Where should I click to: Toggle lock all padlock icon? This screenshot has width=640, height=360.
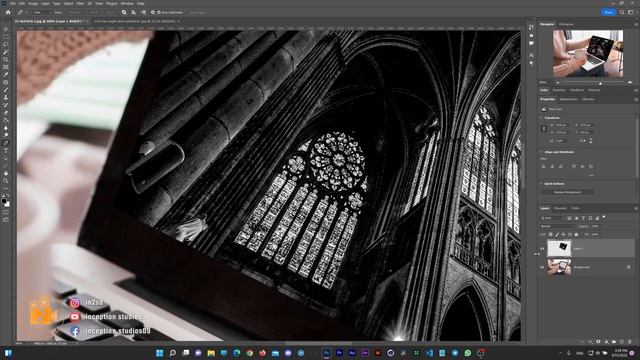coord(576,234)
